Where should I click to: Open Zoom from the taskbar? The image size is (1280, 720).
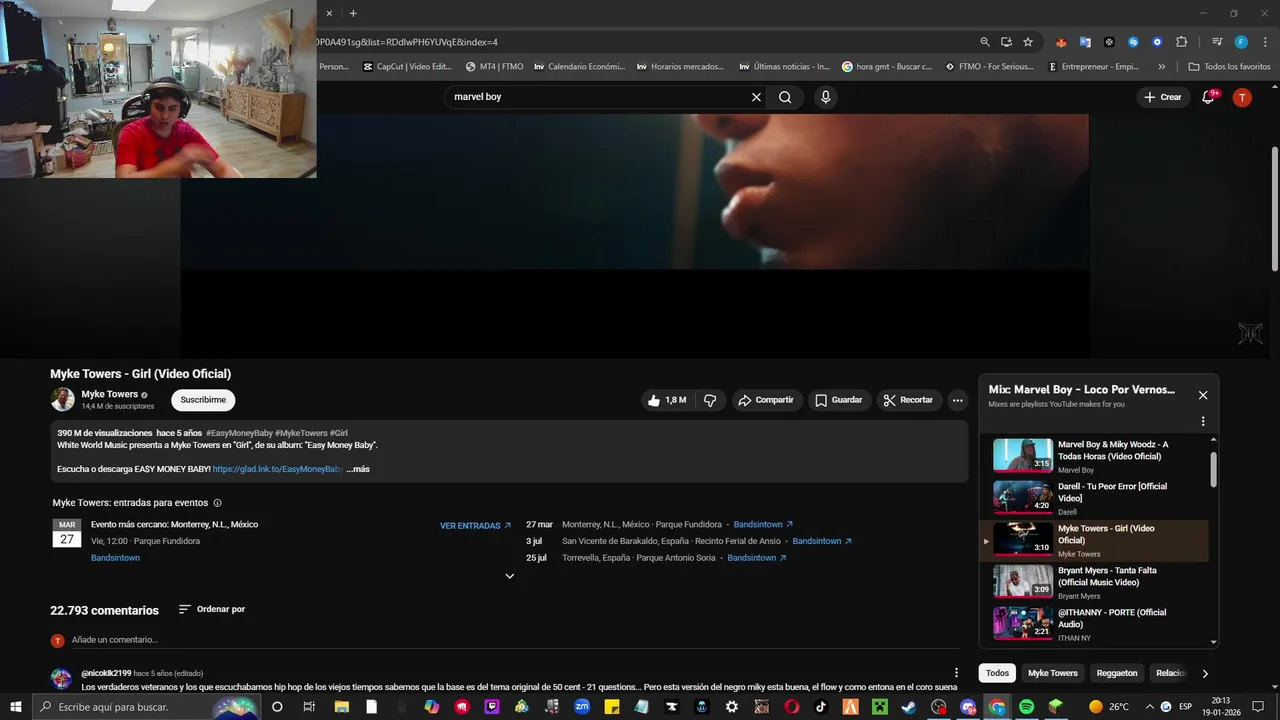tap(582, 707)
